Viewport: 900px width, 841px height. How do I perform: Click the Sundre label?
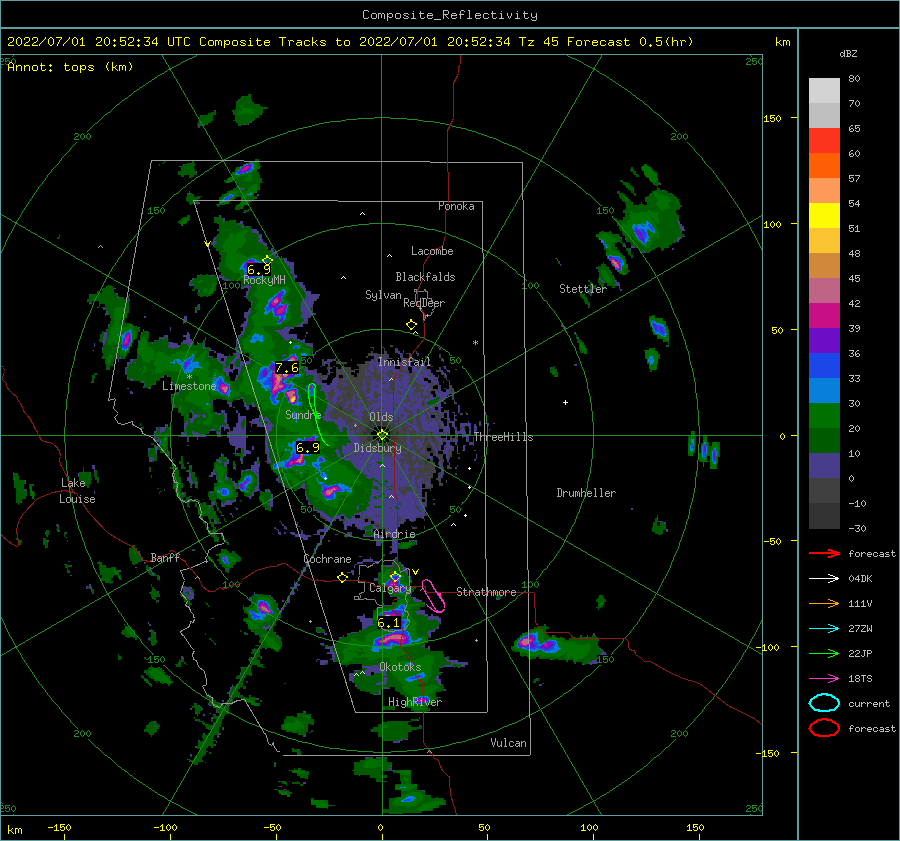[303, 414]
